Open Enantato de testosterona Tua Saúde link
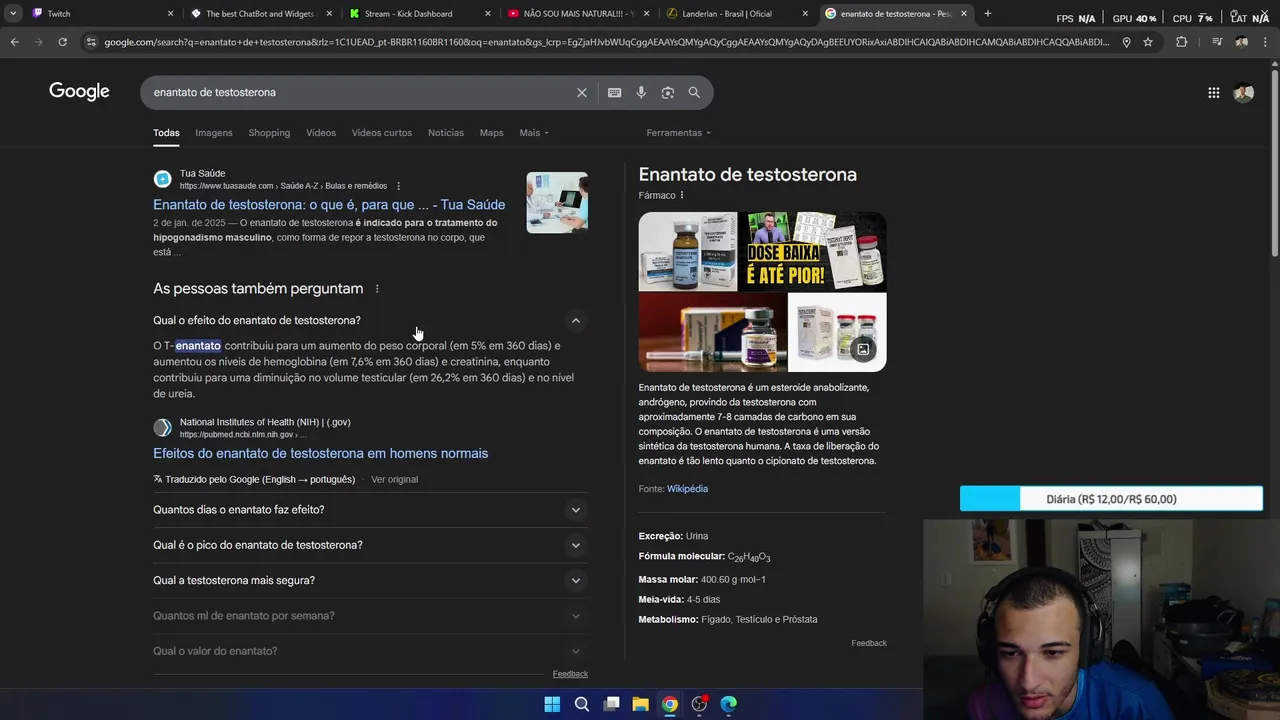 point(329,205)
